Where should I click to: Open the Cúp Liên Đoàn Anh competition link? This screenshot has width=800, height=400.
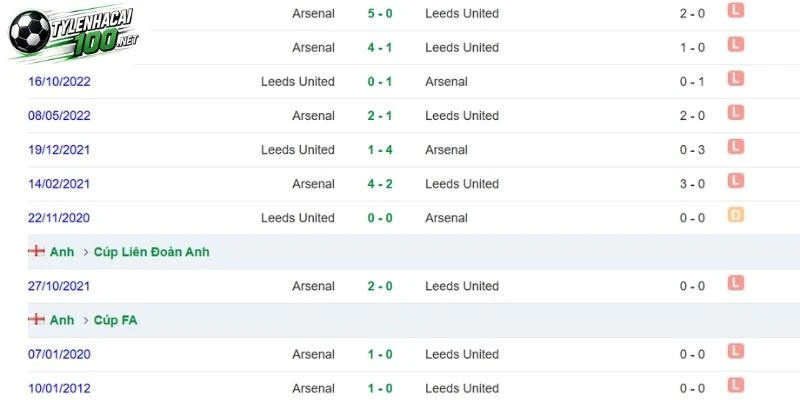[x=152, y=252]
